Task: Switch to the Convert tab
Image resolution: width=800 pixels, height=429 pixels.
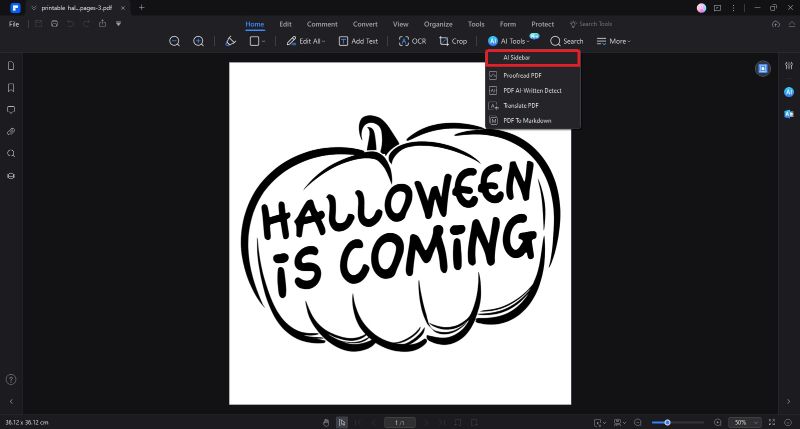Action: [x=365, y=24]
